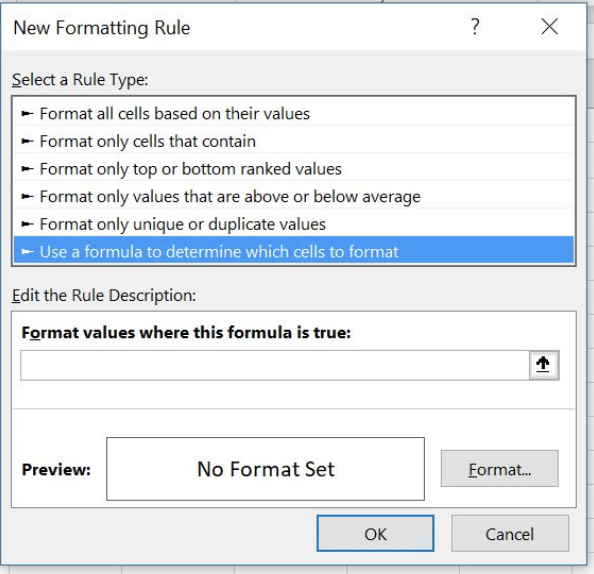The image size is (594, 574).
Task: Click the collapse dialog range selector arrow
Action: tap(544, 365)
